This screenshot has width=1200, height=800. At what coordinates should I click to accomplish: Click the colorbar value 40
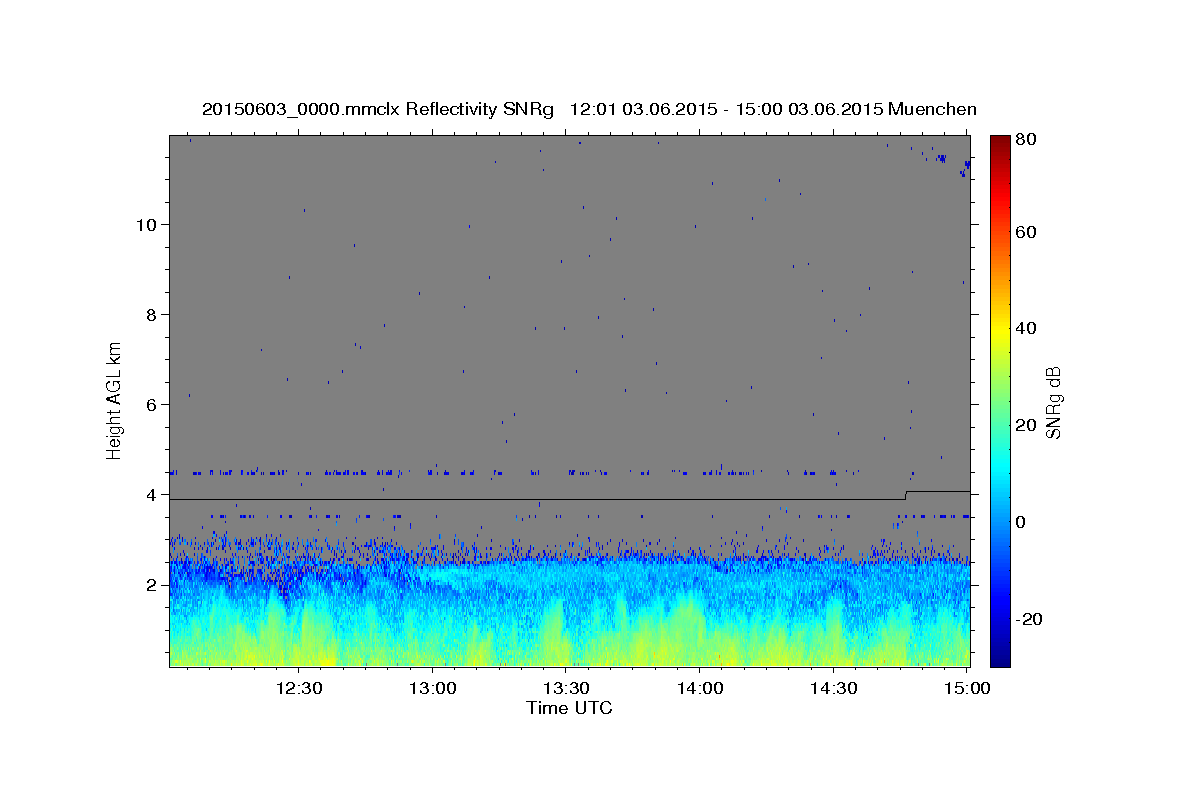[x=1025, y=328]
